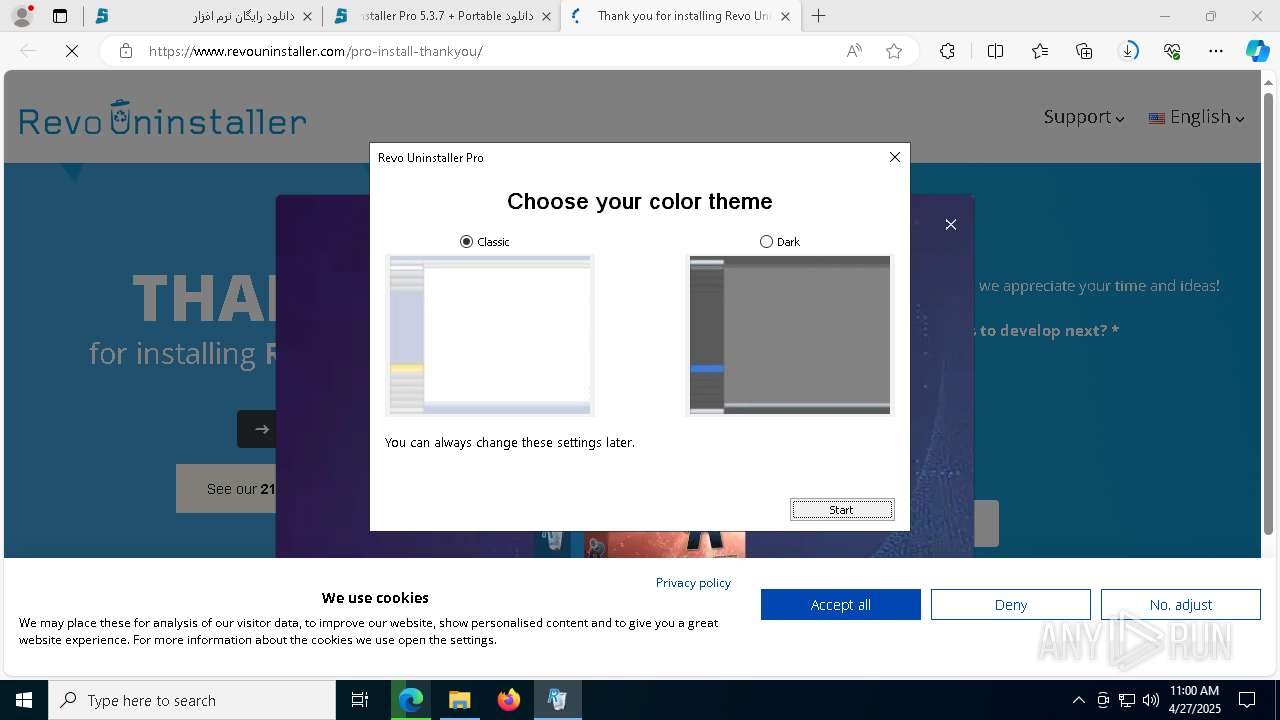Click the No, adjust cookies button

click(1181, 604)
